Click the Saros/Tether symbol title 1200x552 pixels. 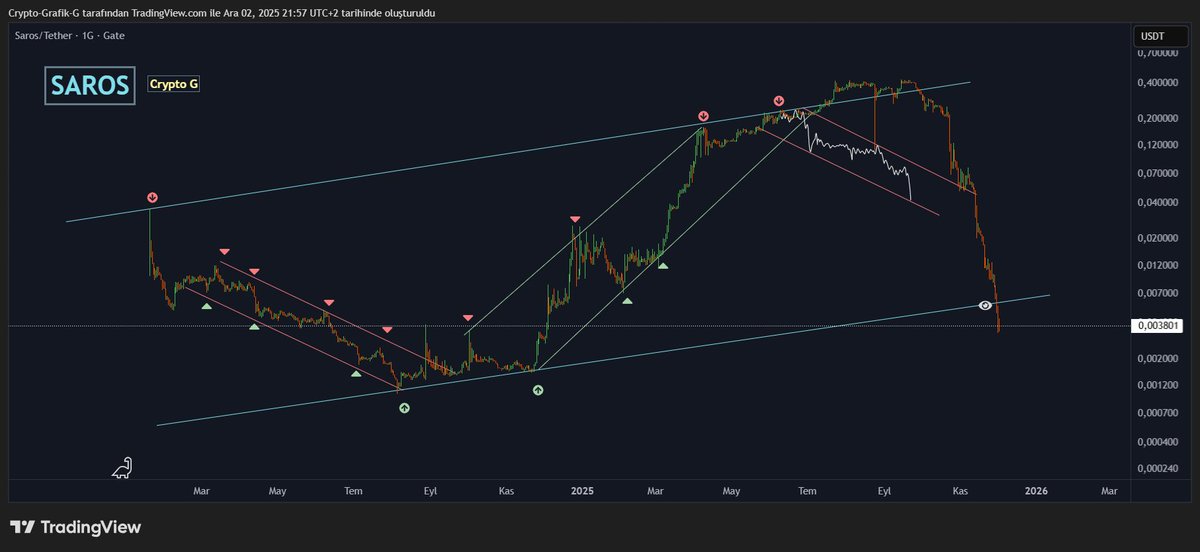point(68,36)
